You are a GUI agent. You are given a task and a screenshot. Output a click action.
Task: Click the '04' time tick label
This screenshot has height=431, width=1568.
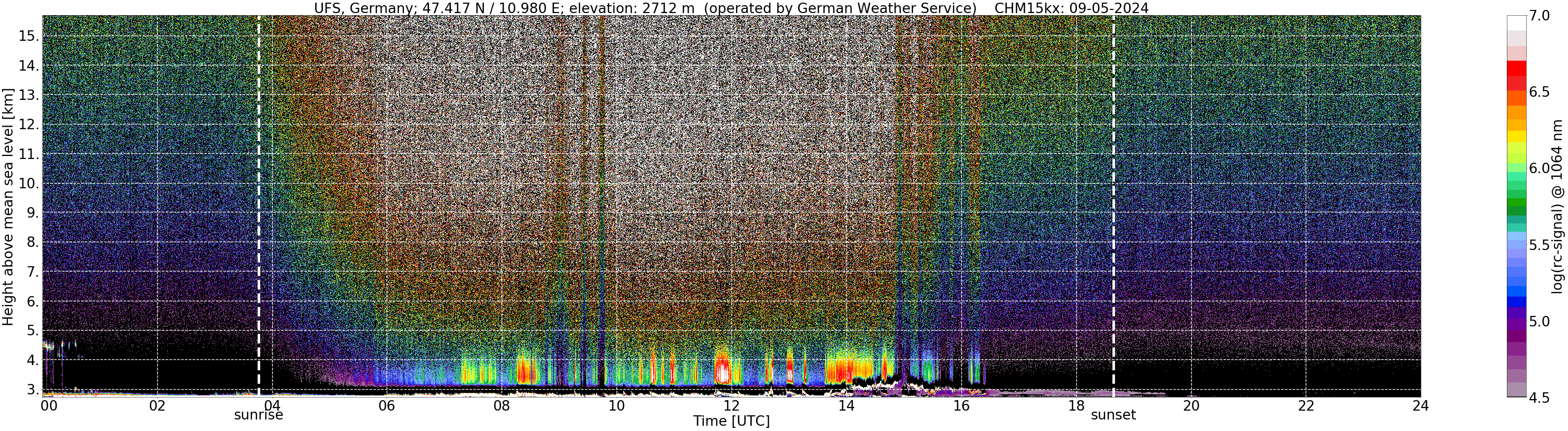click(x=272, y=406)
